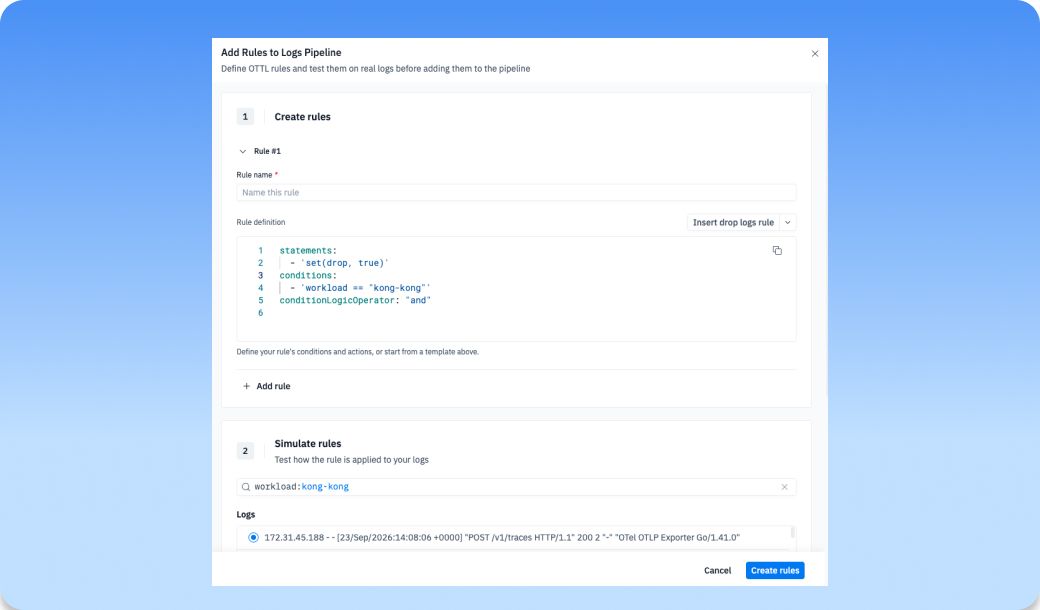Select step 1 number badge
1040x610 pixels.
[x=245, y=117]
